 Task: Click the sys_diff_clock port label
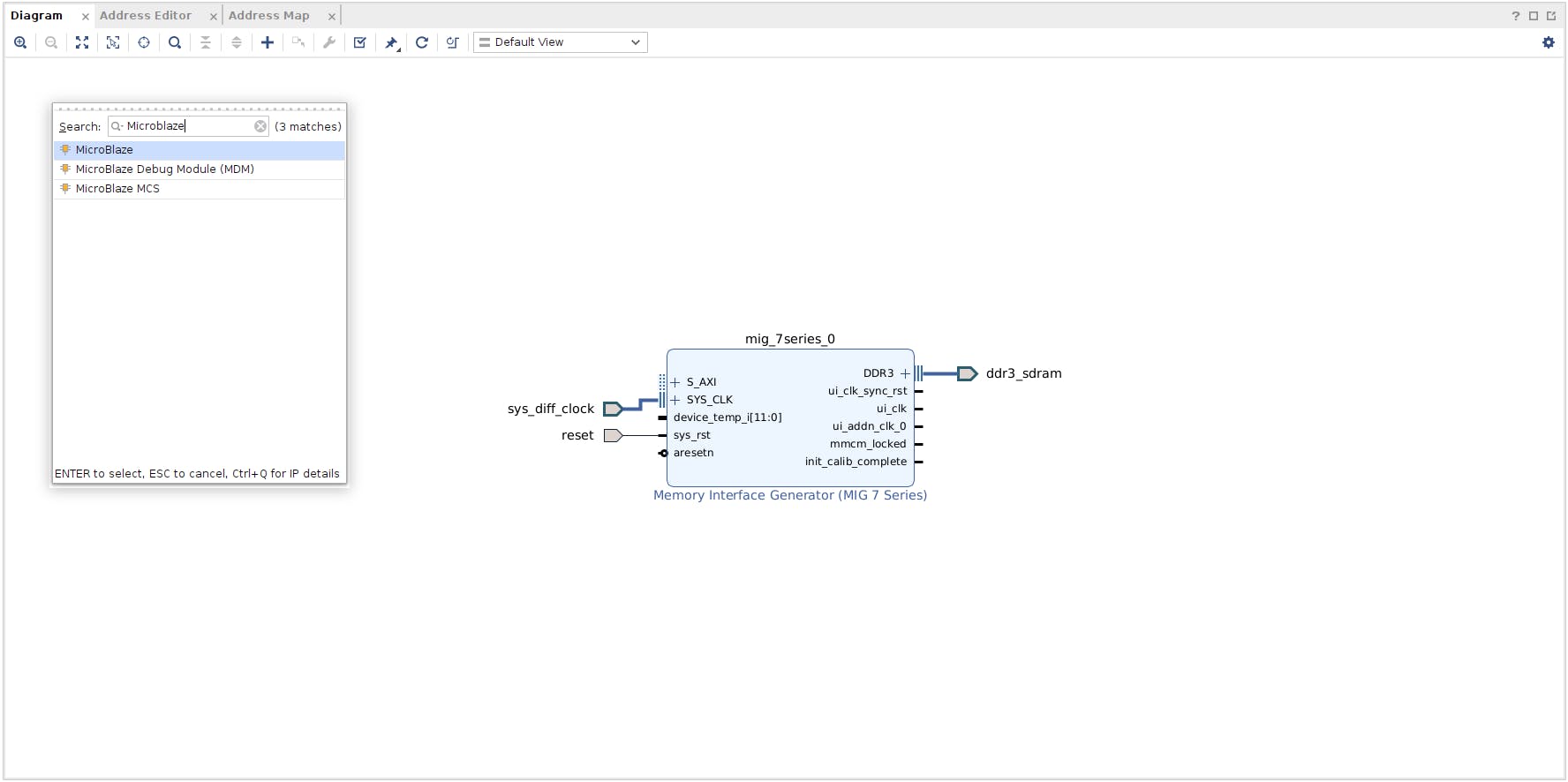[x=551, y=409]
